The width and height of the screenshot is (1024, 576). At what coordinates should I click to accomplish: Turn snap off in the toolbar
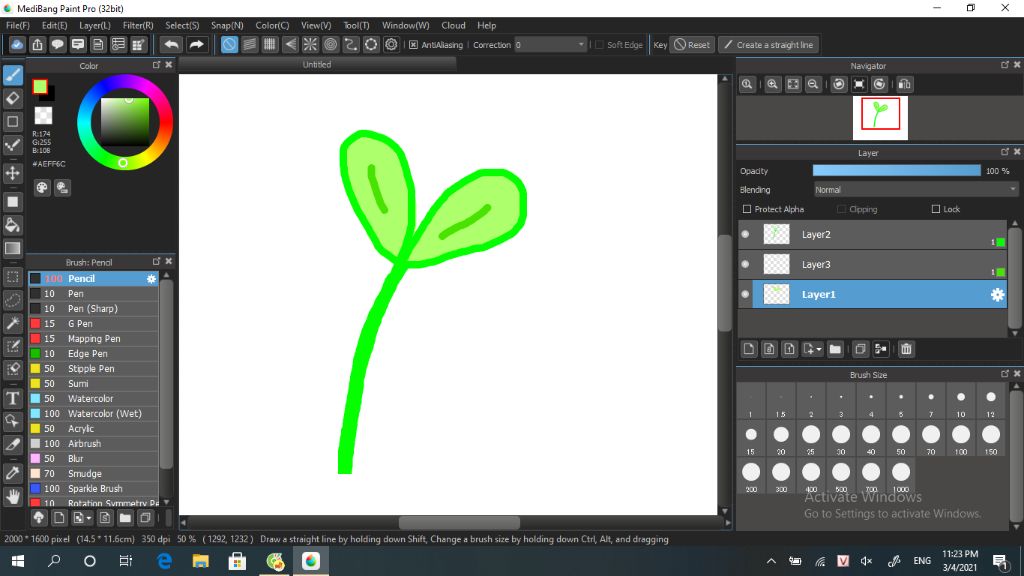229,45
